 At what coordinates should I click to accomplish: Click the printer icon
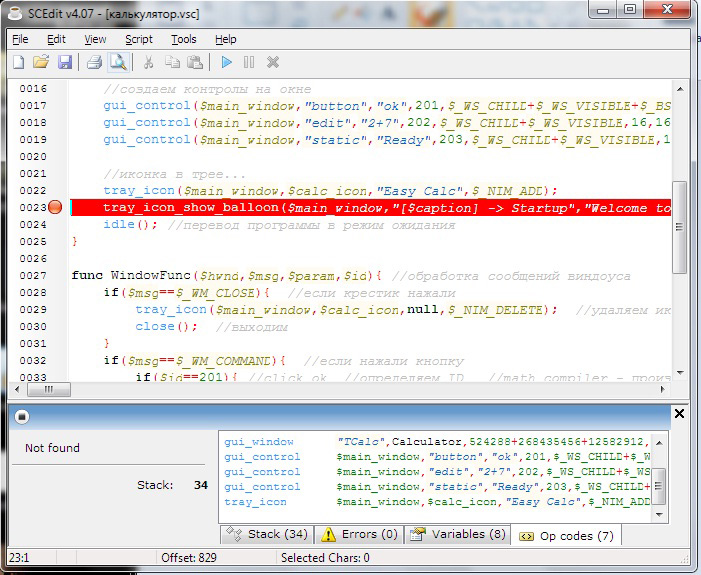(95, 62)
